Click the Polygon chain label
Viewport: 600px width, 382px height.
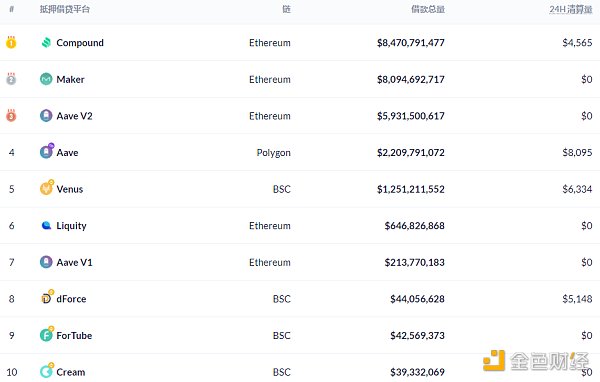click(x=274, y=153)
